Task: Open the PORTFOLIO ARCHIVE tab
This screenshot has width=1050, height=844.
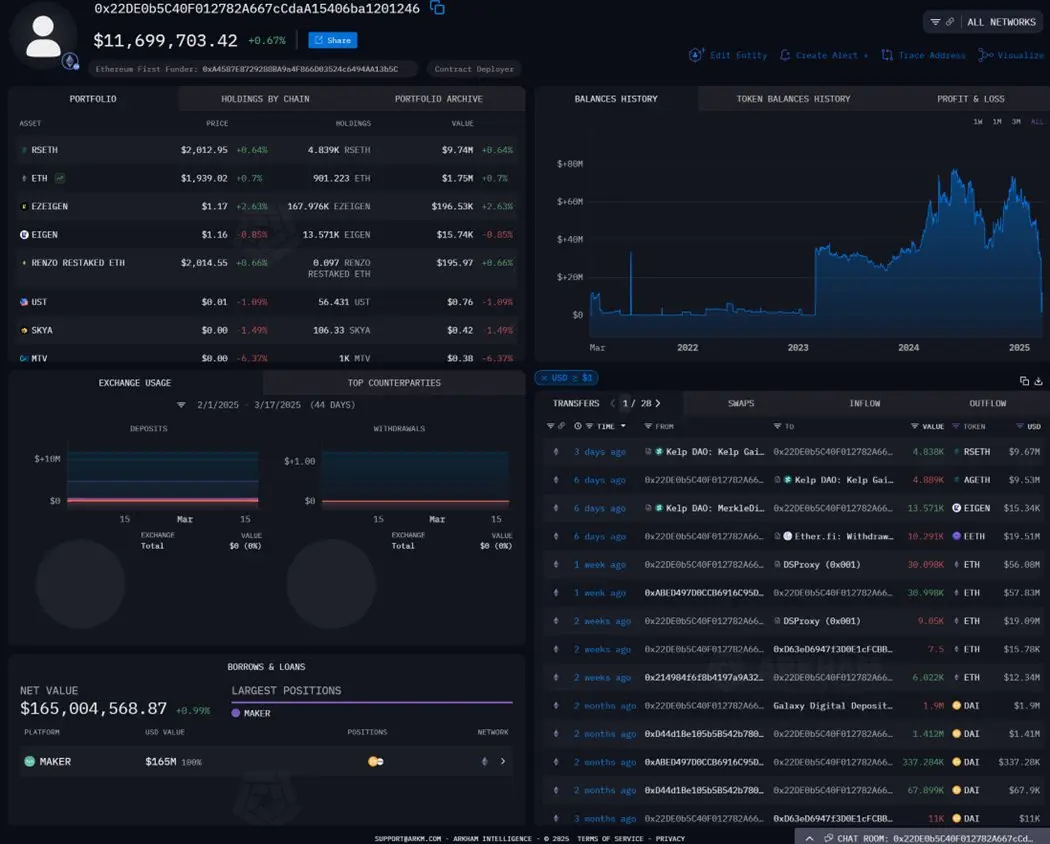Action: tap(439, 98)
